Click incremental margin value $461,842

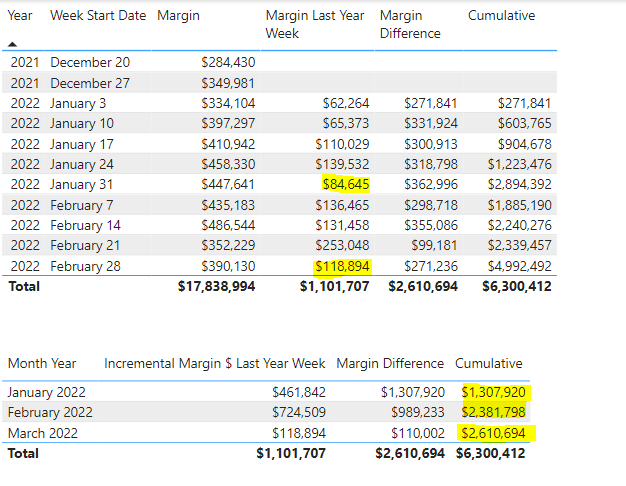(x=299, y=392)
